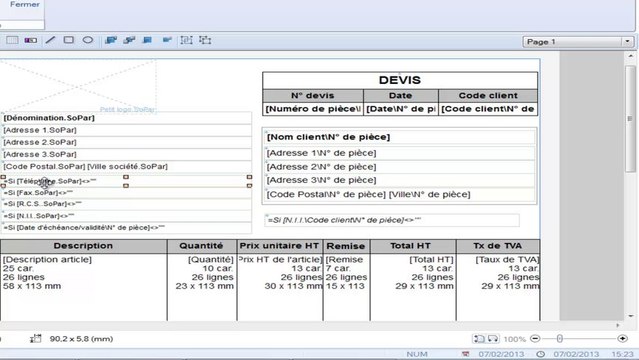Select the Prix unitaire HT column header
This screenshot has height=360, width=639.
coord(279,246)
